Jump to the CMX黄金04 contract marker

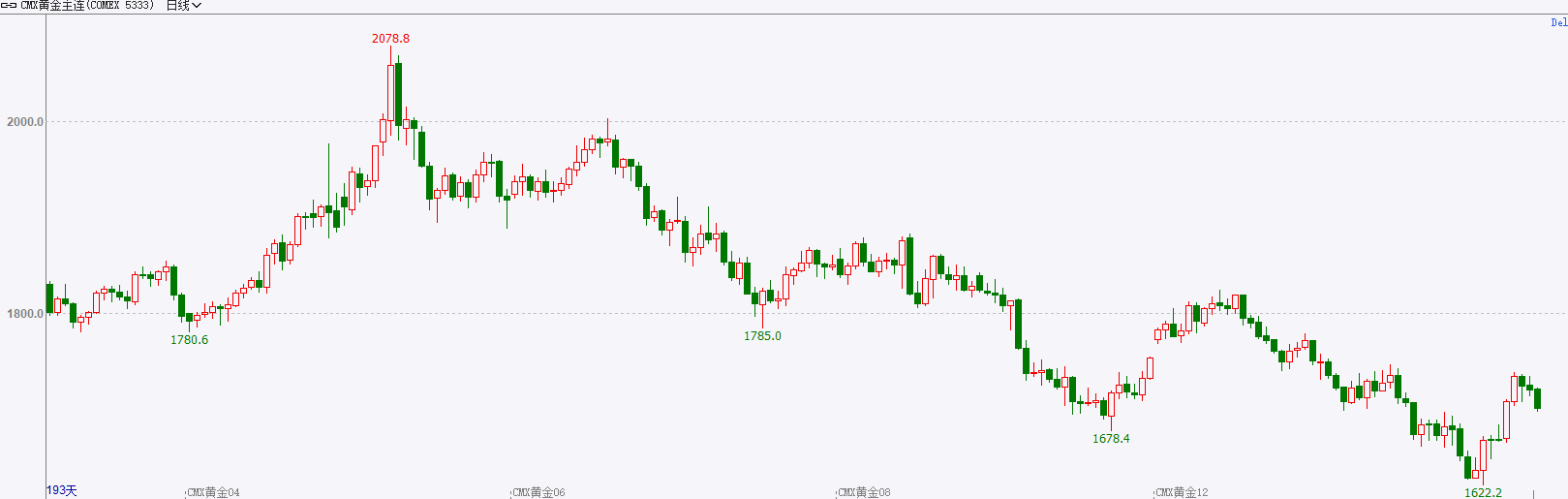click(x=213, y=492)
